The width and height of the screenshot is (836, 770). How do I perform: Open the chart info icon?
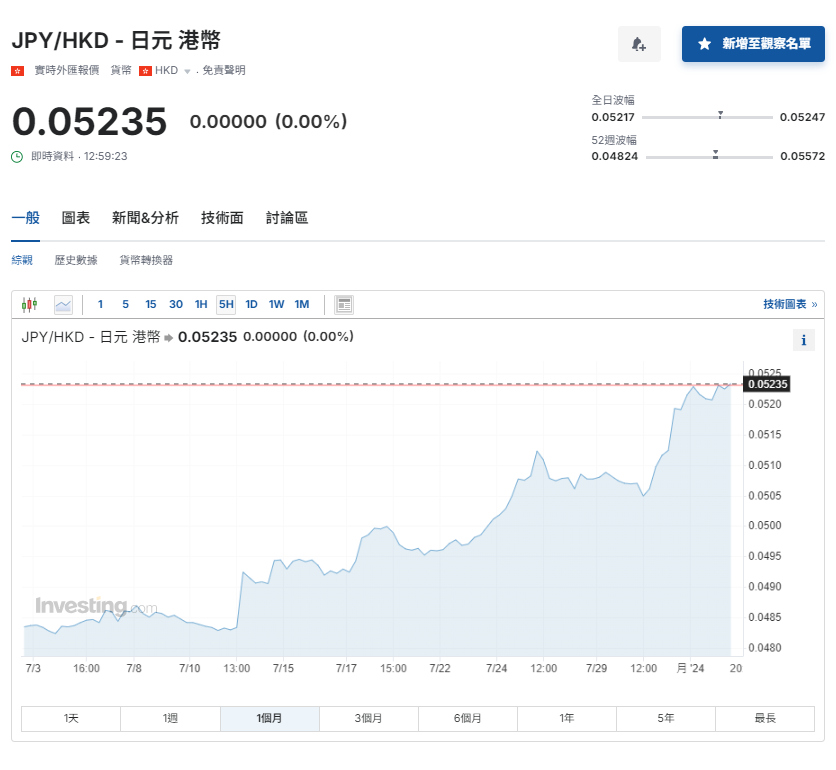coord(804,340)
